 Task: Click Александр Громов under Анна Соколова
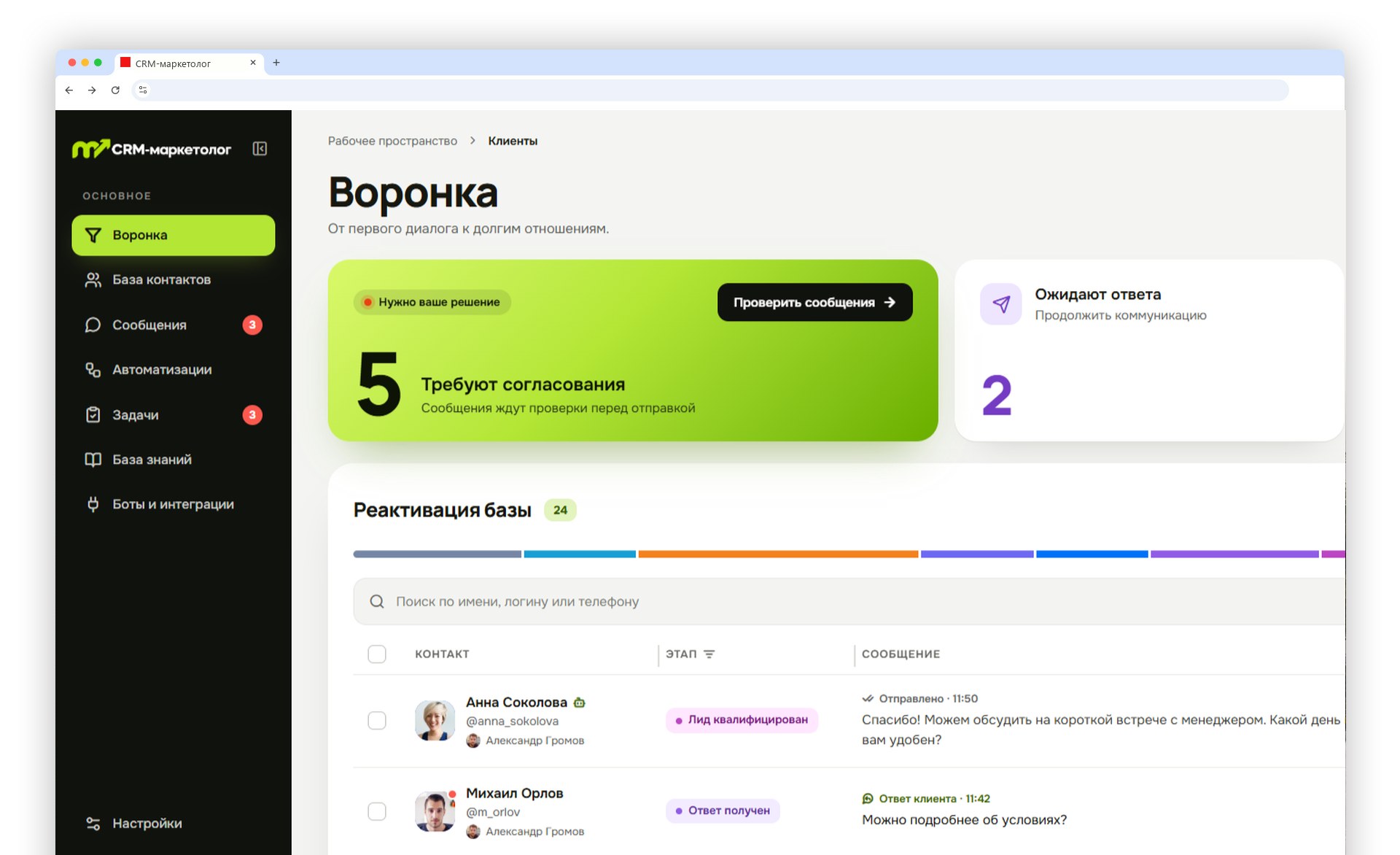(534, 740)
